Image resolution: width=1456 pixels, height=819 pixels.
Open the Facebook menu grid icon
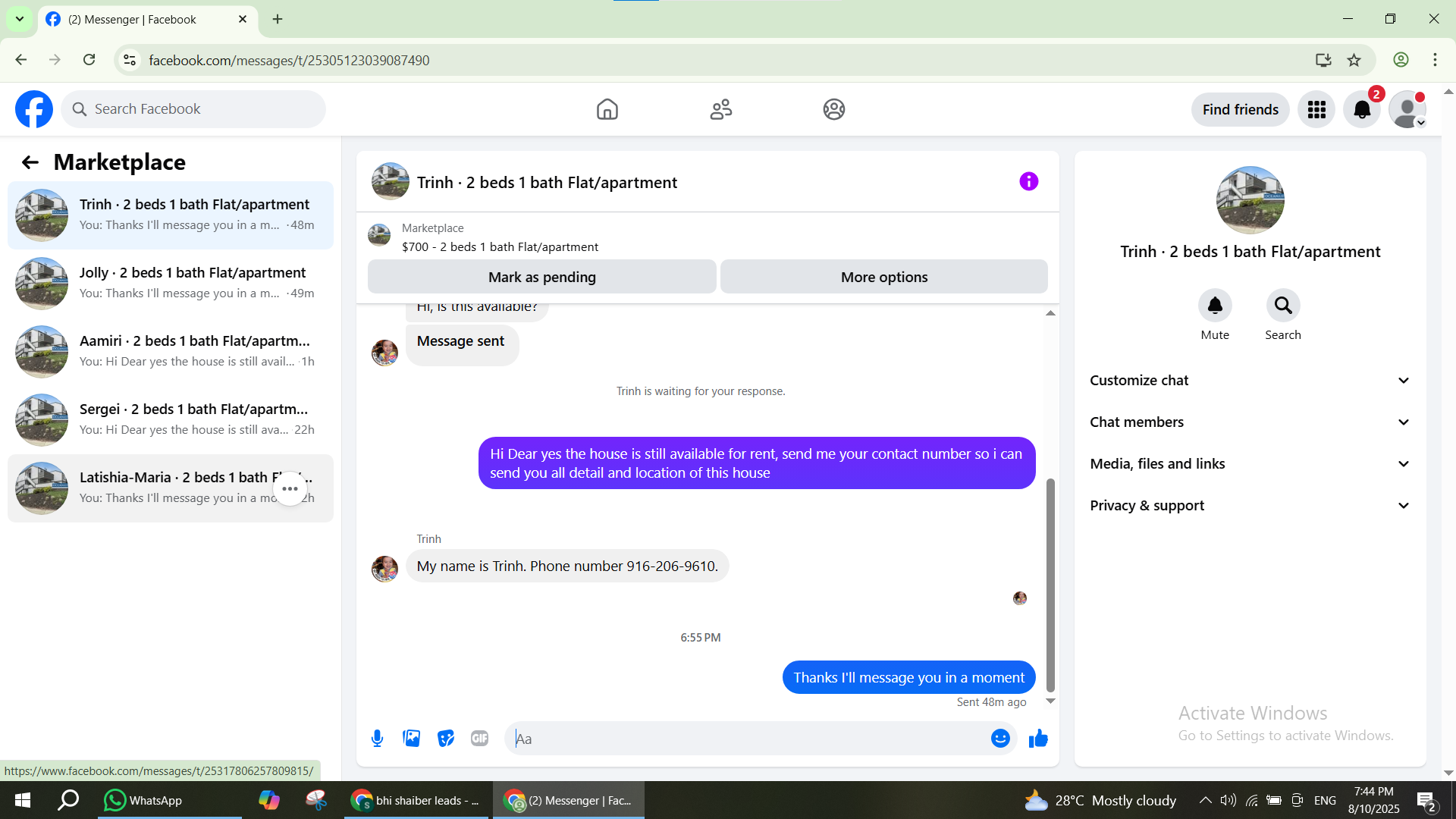pyautogui.click(x=1316, y=110)
